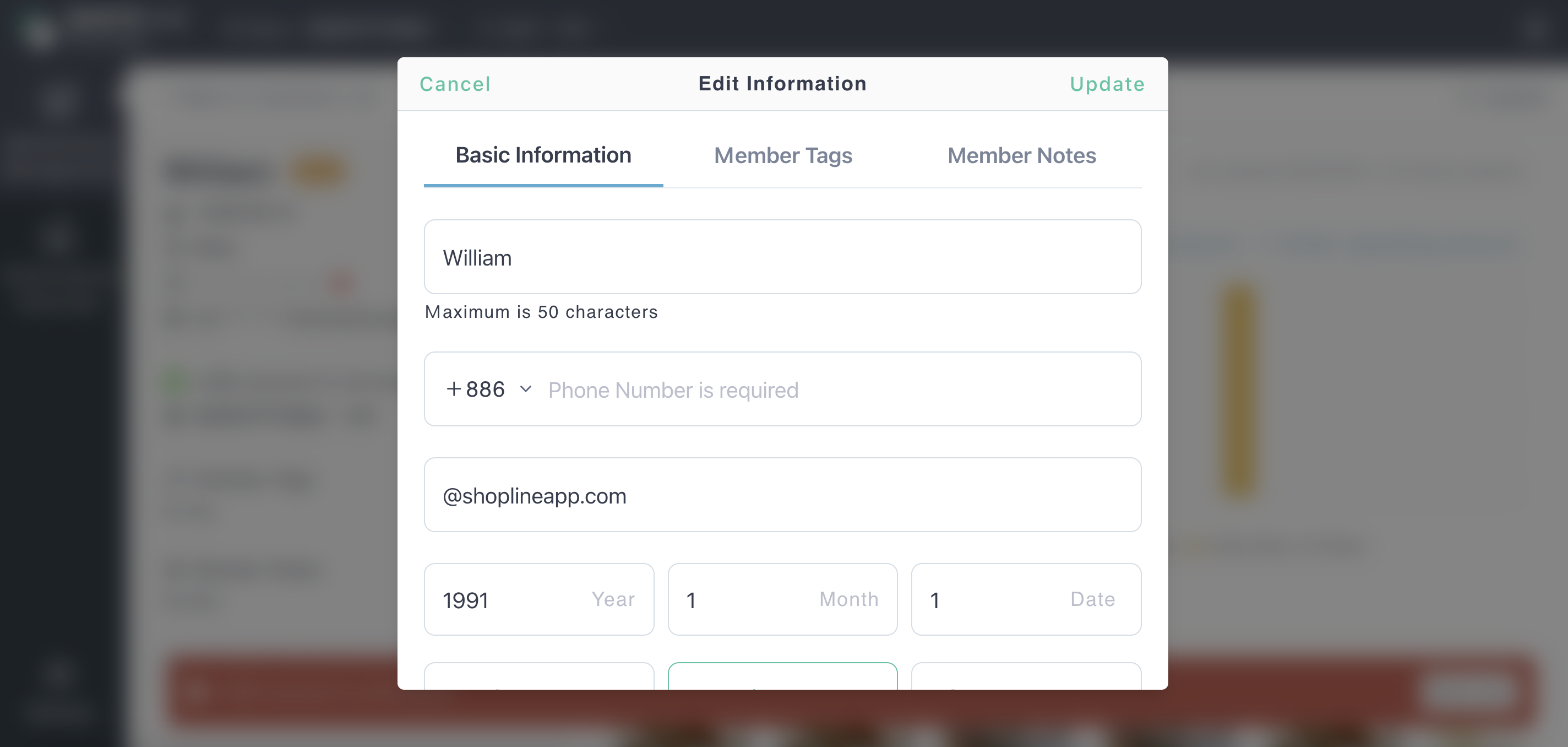Switch to the Member Tags tab
The image size is (1568, 747).
(x=783, y=155)
